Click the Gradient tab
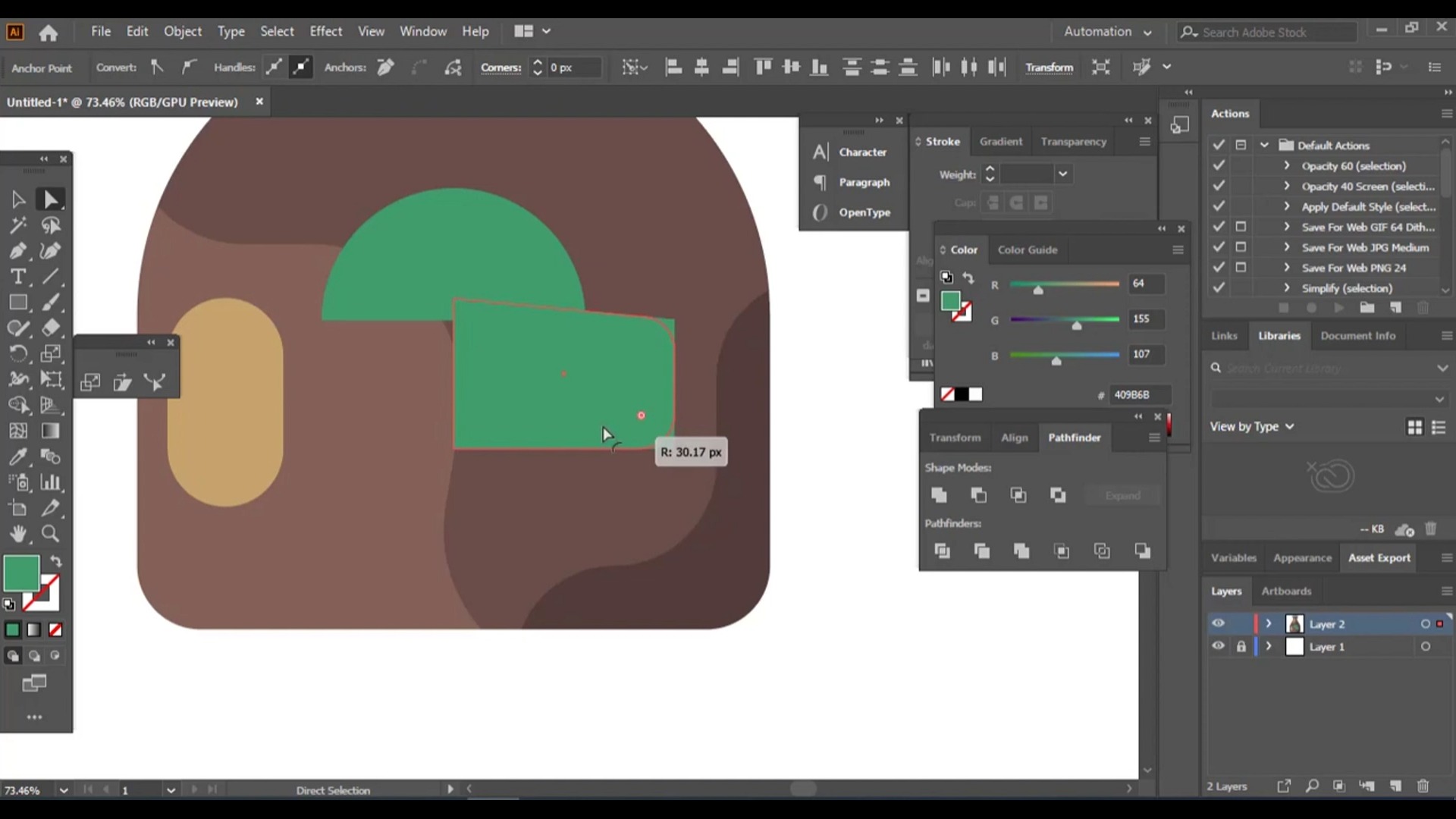This screenshot has width=1456, height=819. click(x=1001, y=141)
